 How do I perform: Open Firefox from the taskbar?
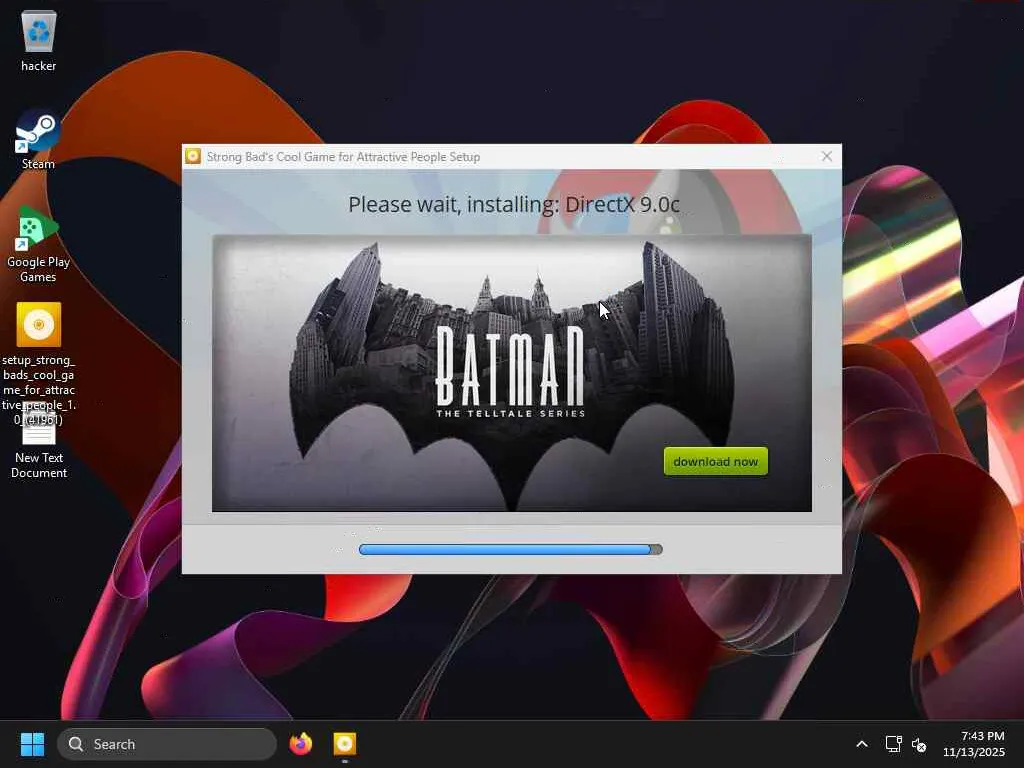(x=301, y=744)
